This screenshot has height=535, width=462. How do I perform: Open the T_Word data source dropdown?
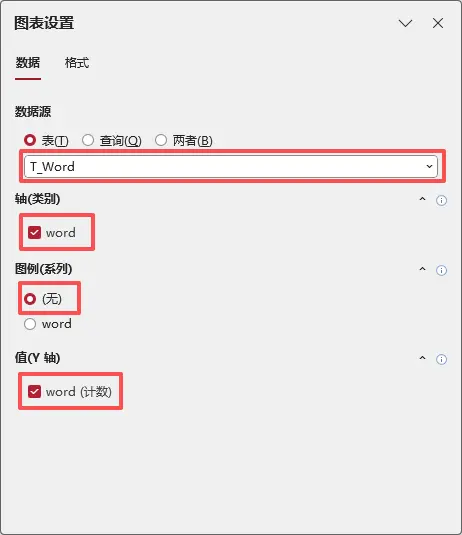(231, 167)
